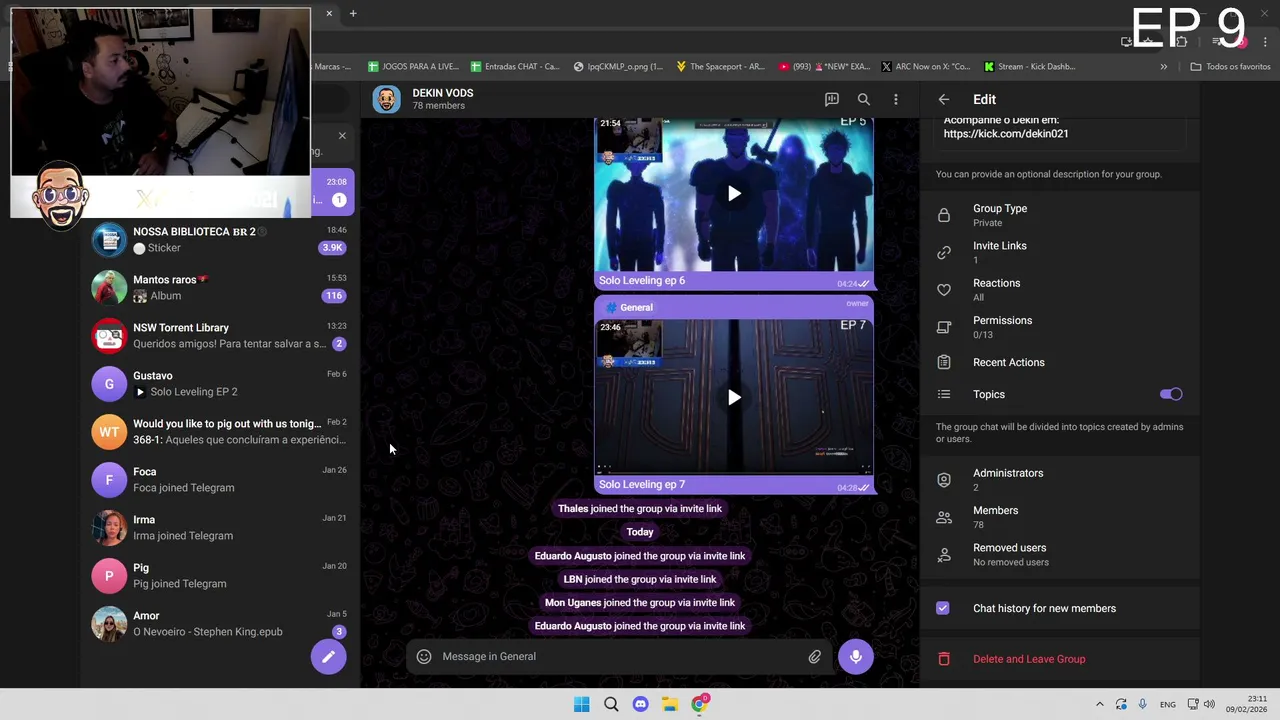This screenshot has height=720, width=1280.
Task: Attach a file with the paperclip icon
Action: point(815,656)
